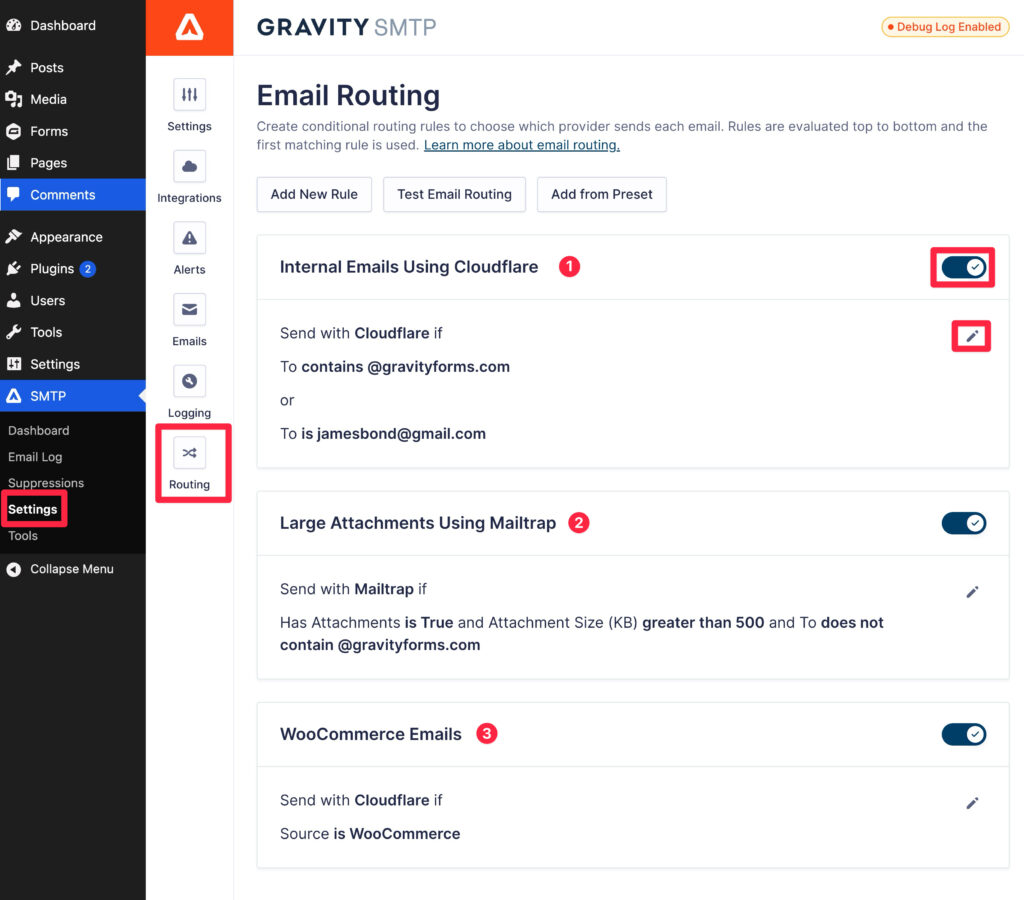Open the Alerts warning triangle icon

point(189,238)
